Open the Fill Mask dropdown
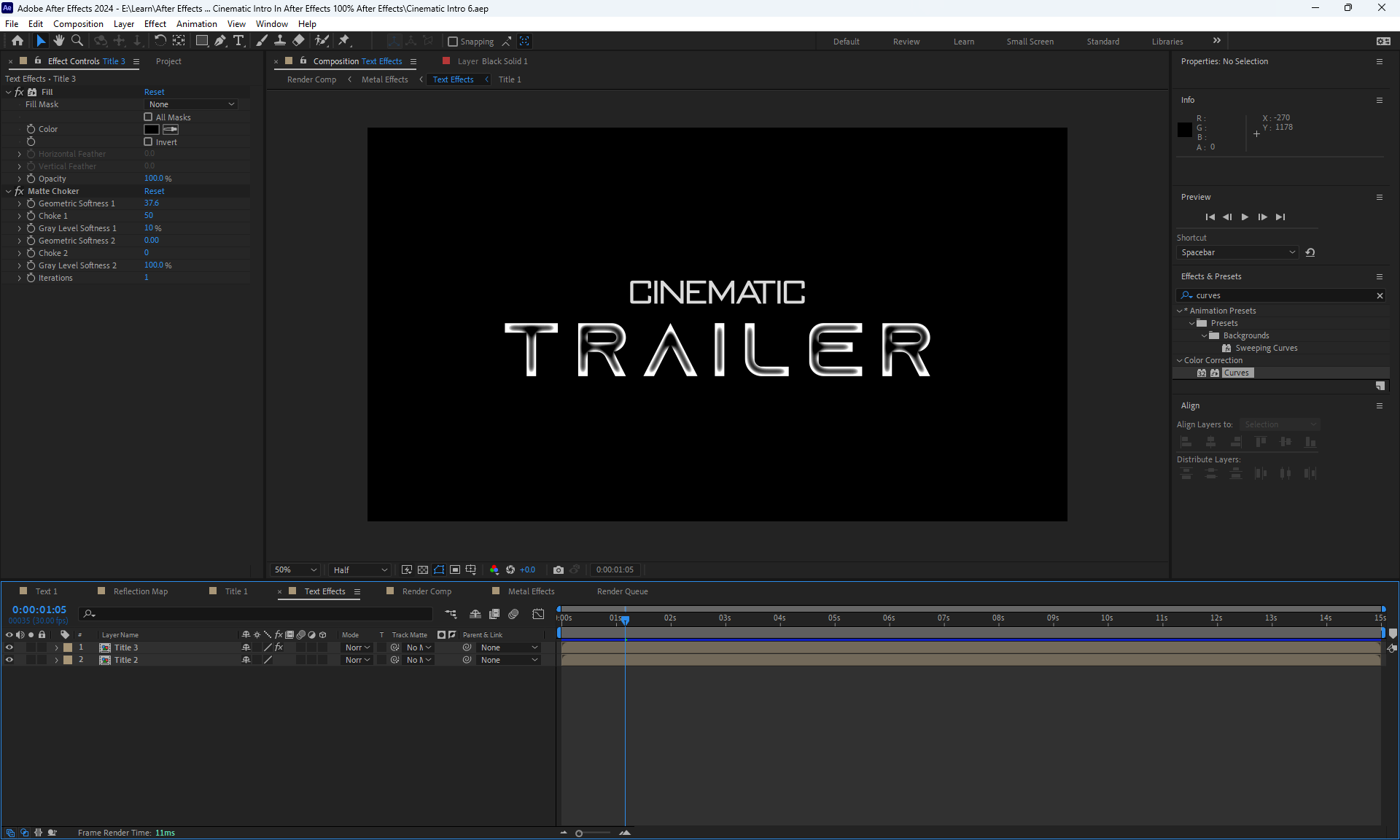1400x840 pixels. coord(191,104)
